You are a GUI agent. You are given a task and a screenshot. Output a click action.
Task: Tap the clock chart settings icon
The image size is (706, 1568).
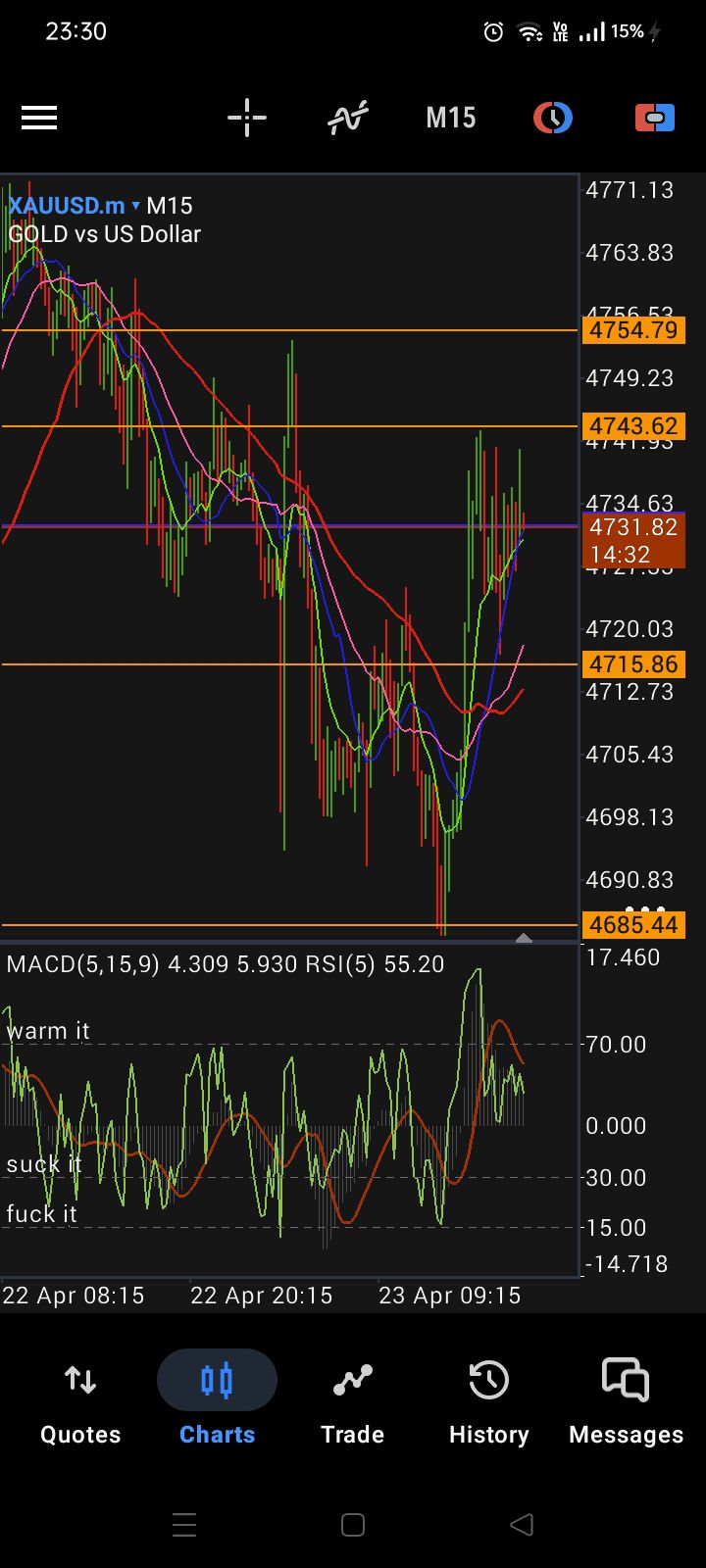tap(553, 119)
